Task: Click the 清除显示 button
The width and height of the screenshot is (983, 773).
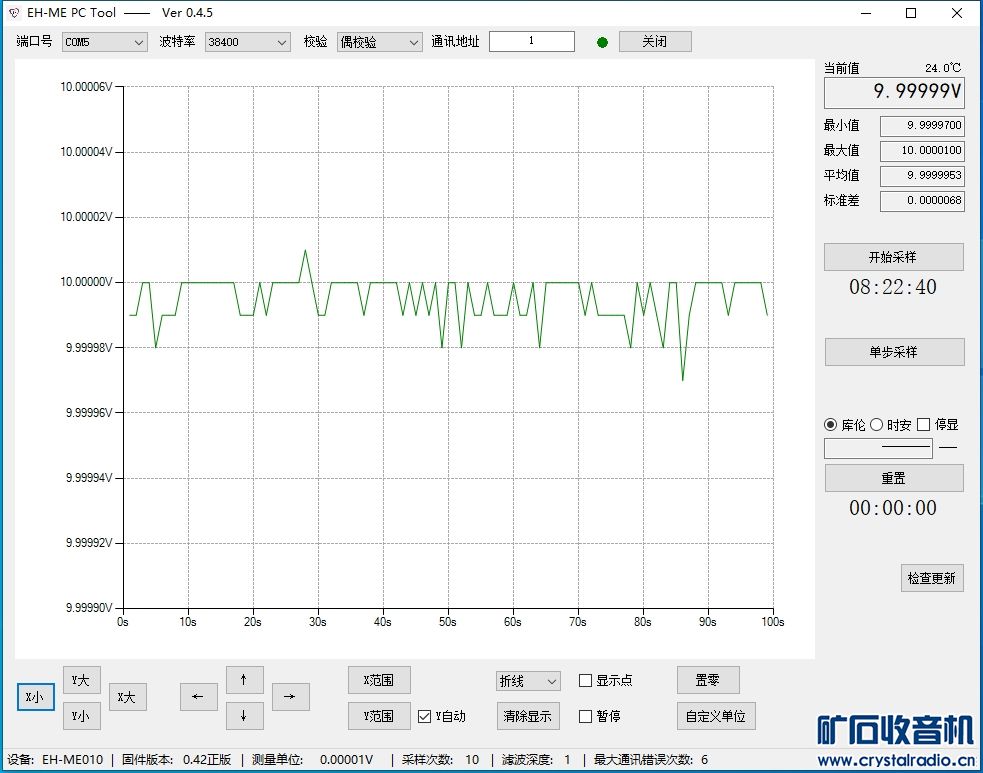Action: pyautogui.click(x=528, y=715)
